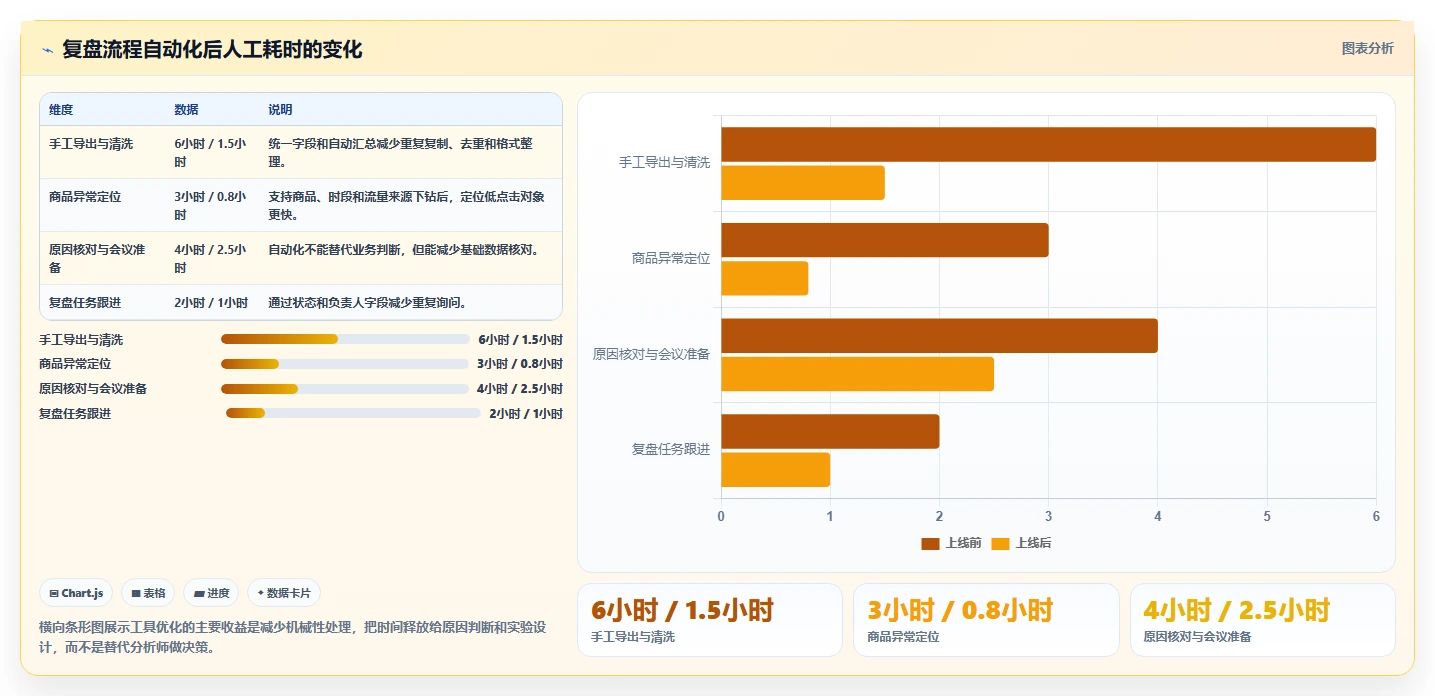1435x696 pixels.
Task: Select the 复盘任务跟进 table cell
Action: [x=102, y=302]
